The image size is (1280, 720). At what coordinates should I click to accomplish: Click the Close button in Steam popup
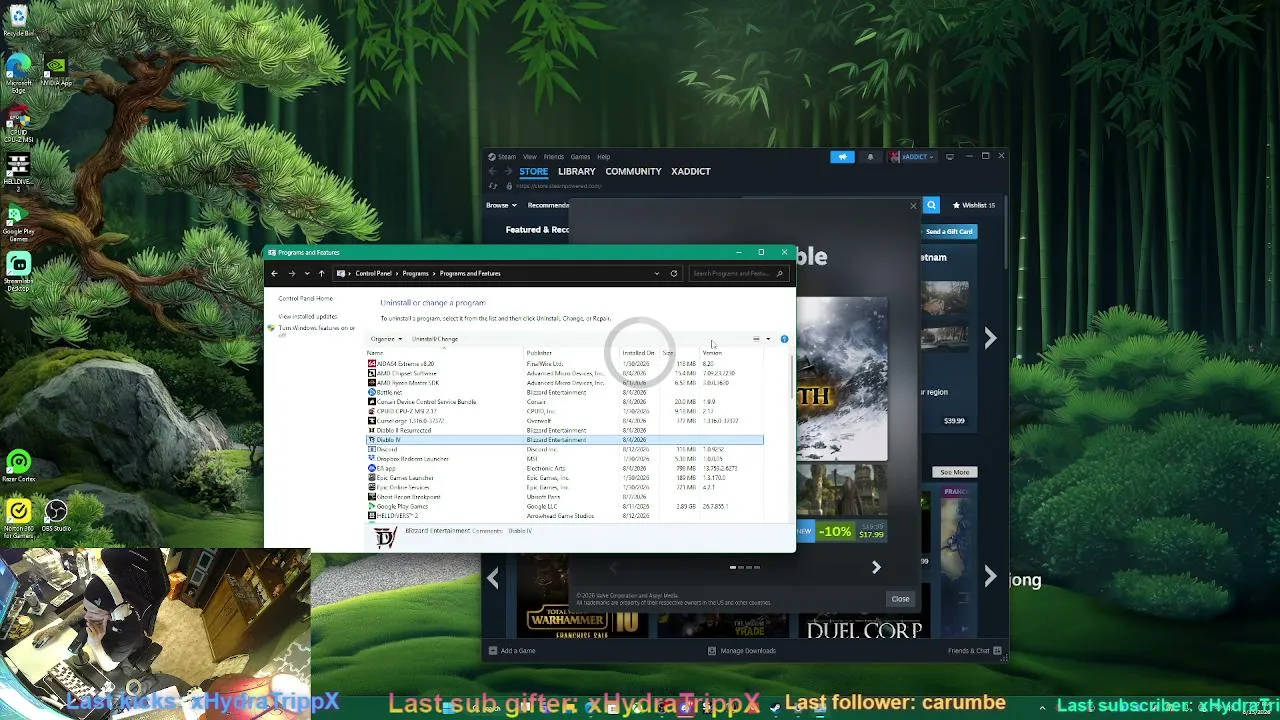[x=900, y=599]
